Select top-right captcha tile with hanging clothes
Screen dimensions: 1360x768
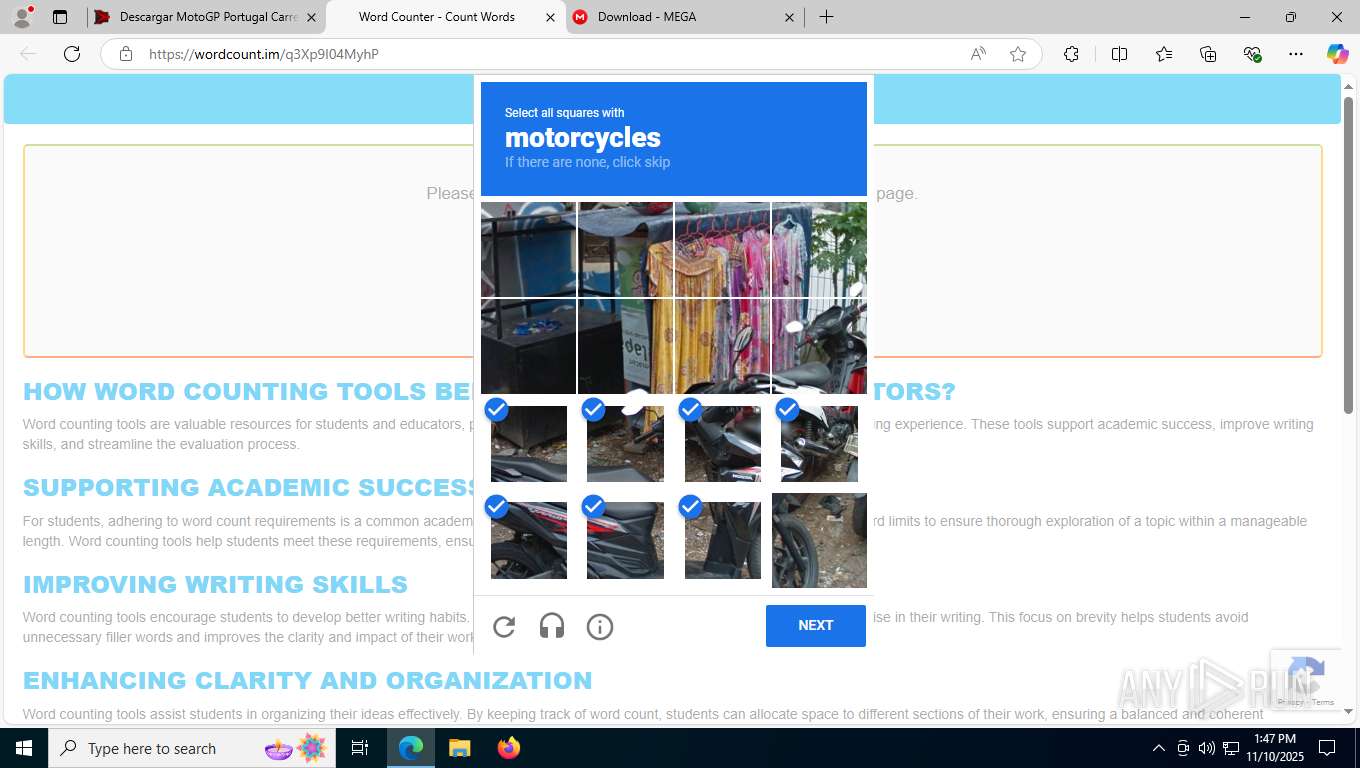819,249
